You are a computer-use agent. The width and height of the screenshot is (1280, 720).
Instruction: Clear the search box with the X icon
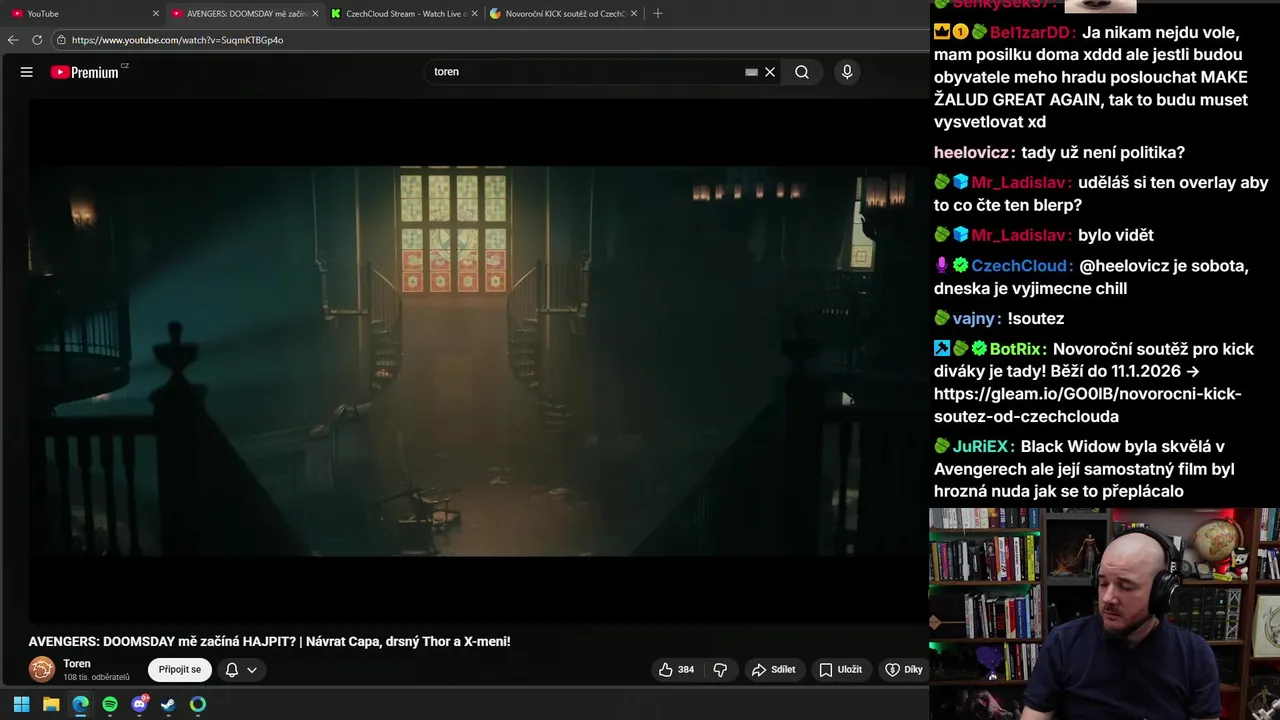770,72
